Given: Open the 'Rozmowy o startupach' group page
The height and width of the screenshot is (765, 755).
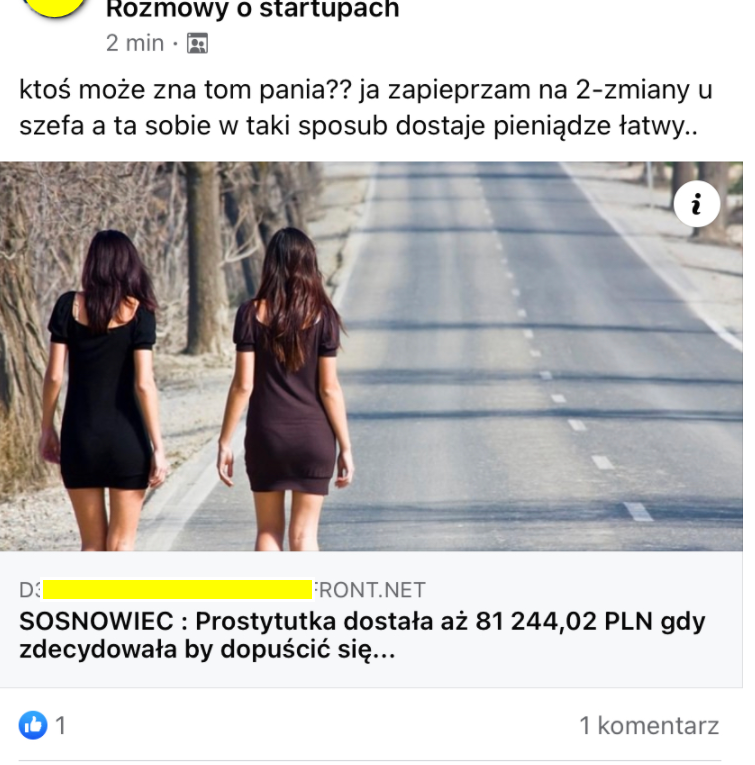Looking at the screenshot, I should [253, 10].
